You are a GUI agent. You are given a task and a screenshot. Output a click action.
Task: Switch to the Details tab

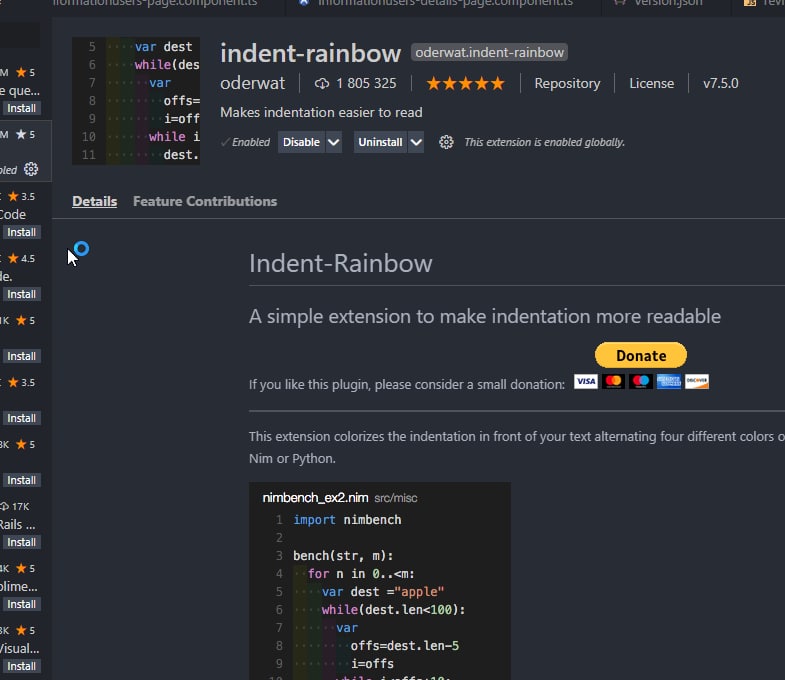point(95,201)
